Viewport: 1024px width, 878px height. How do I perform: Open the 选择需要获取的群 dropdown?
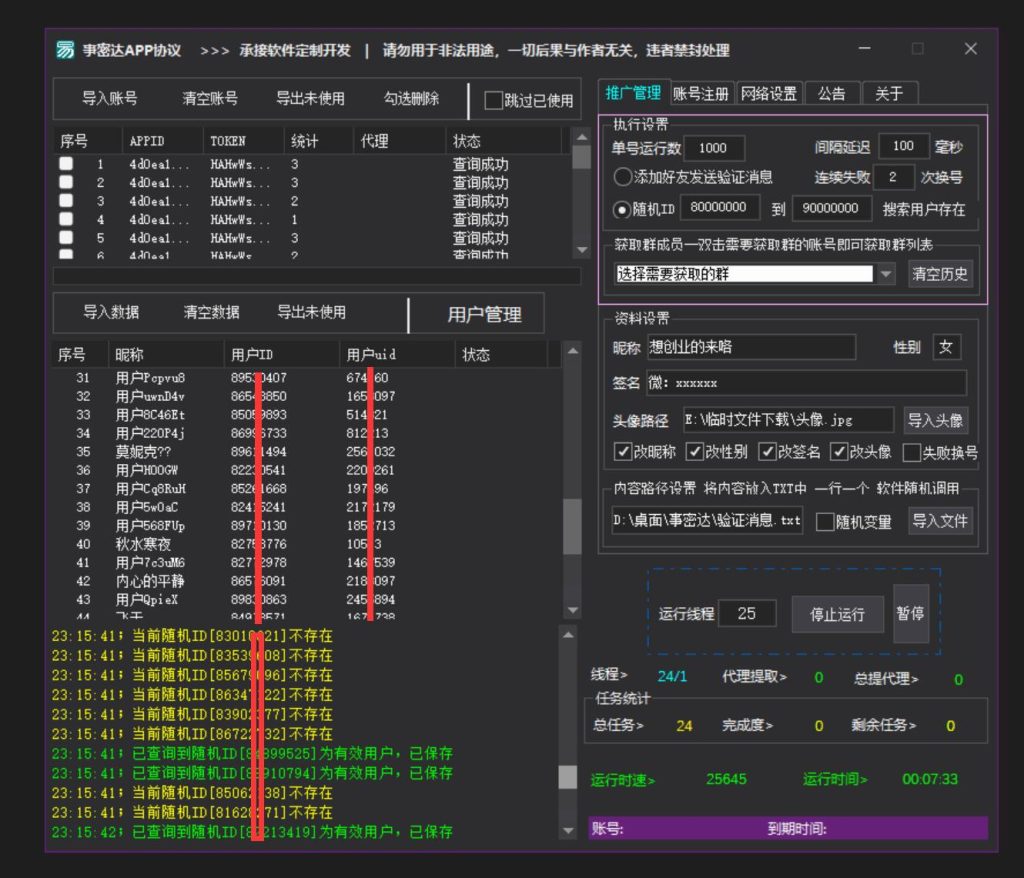(885, 274)
